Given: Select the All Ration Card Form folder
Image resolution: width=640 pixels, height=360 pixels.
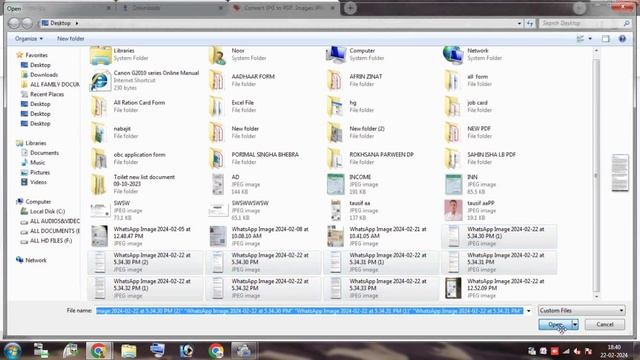Looking at the screenshot, I should pyautogui.click(x=144, y=106).
